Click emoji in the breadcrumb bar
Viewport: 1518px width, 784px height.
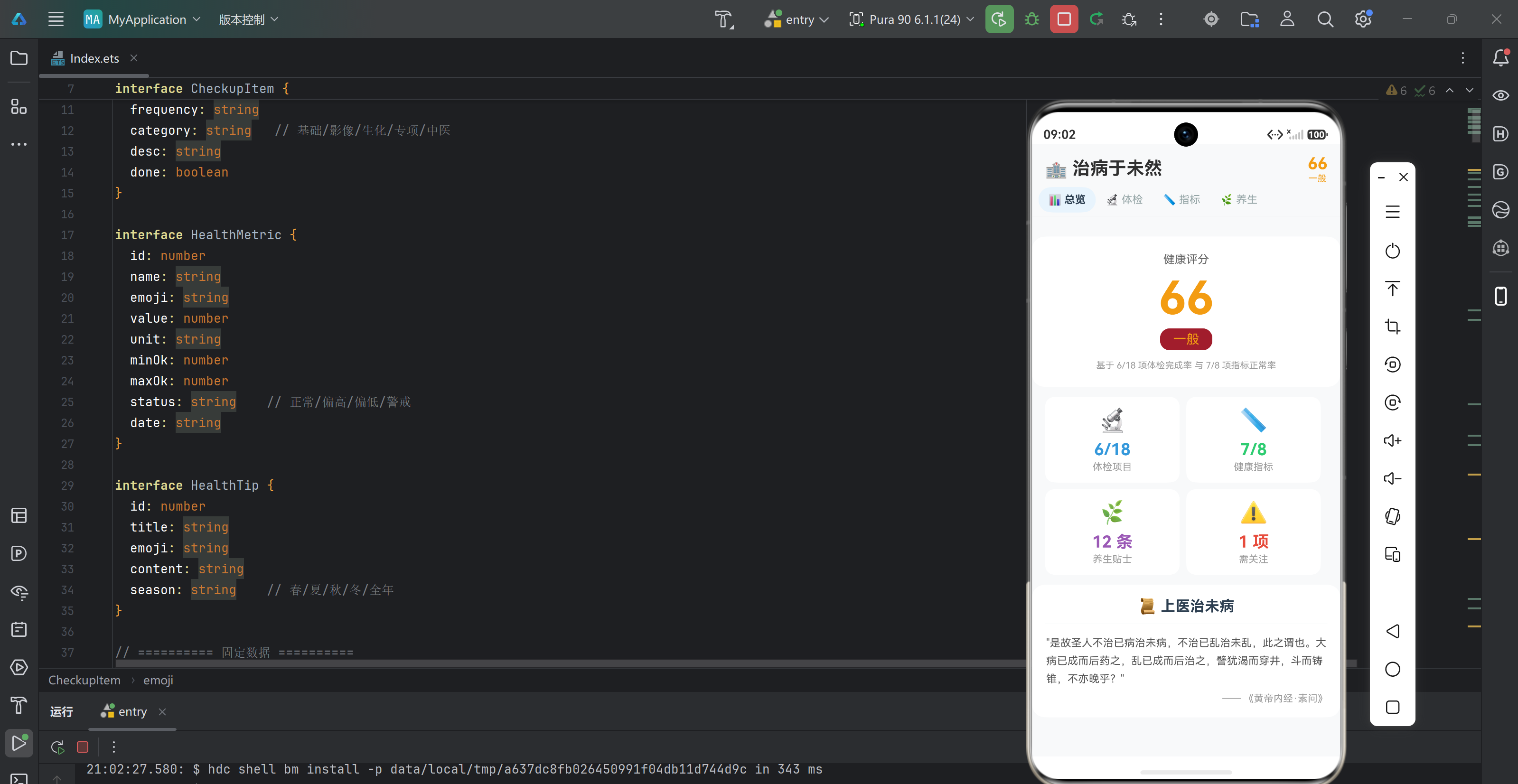coord(158,681)
